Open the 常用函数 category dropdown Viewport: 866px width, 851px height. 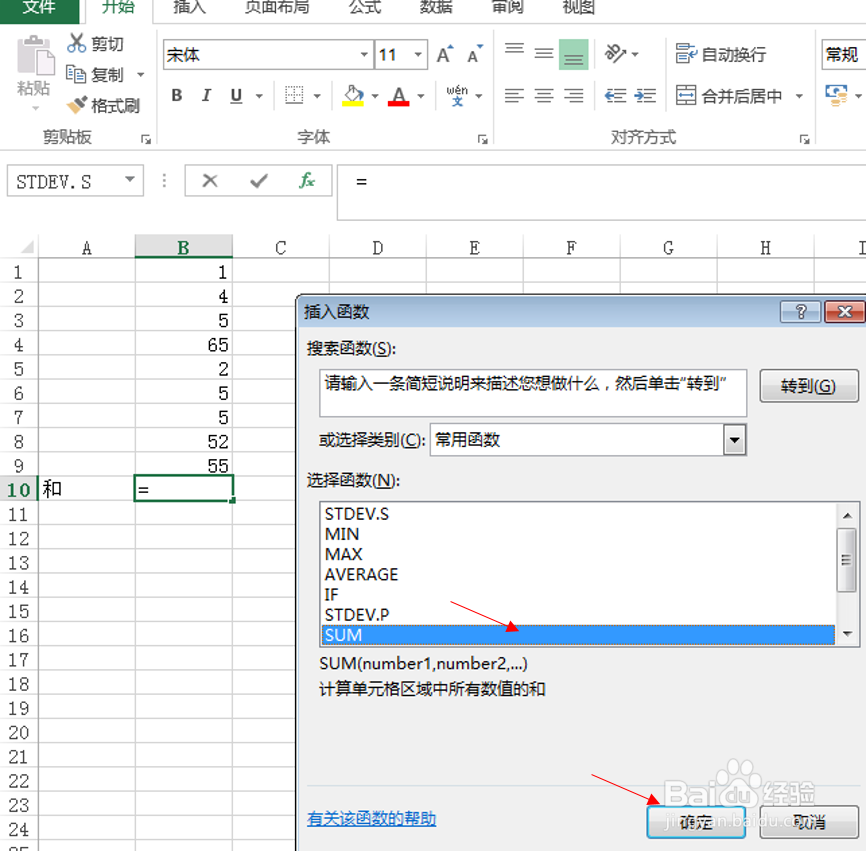(x=735, y=440)
